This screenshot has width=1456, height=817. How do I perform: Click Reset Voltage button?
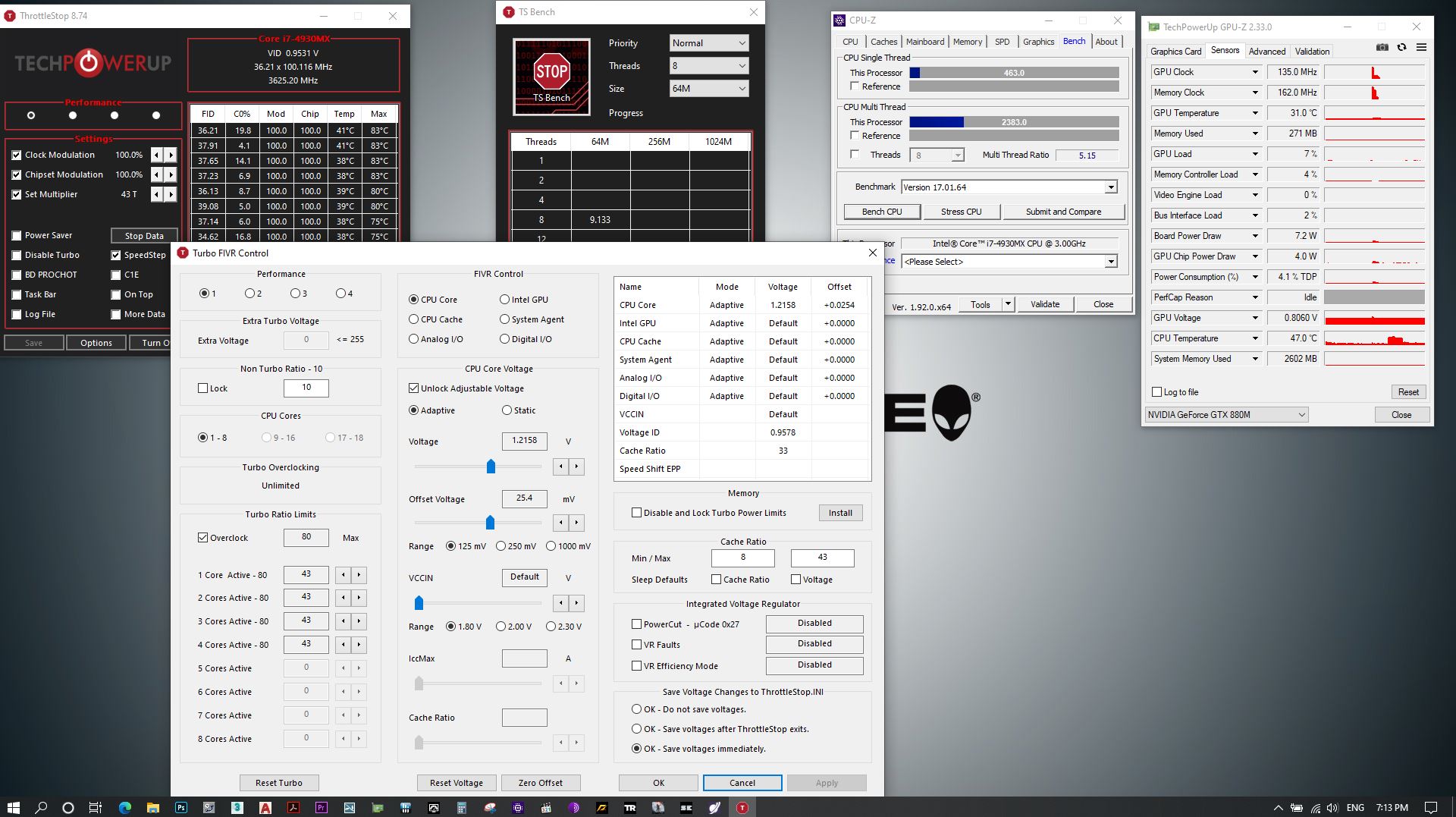pos(457,783)
